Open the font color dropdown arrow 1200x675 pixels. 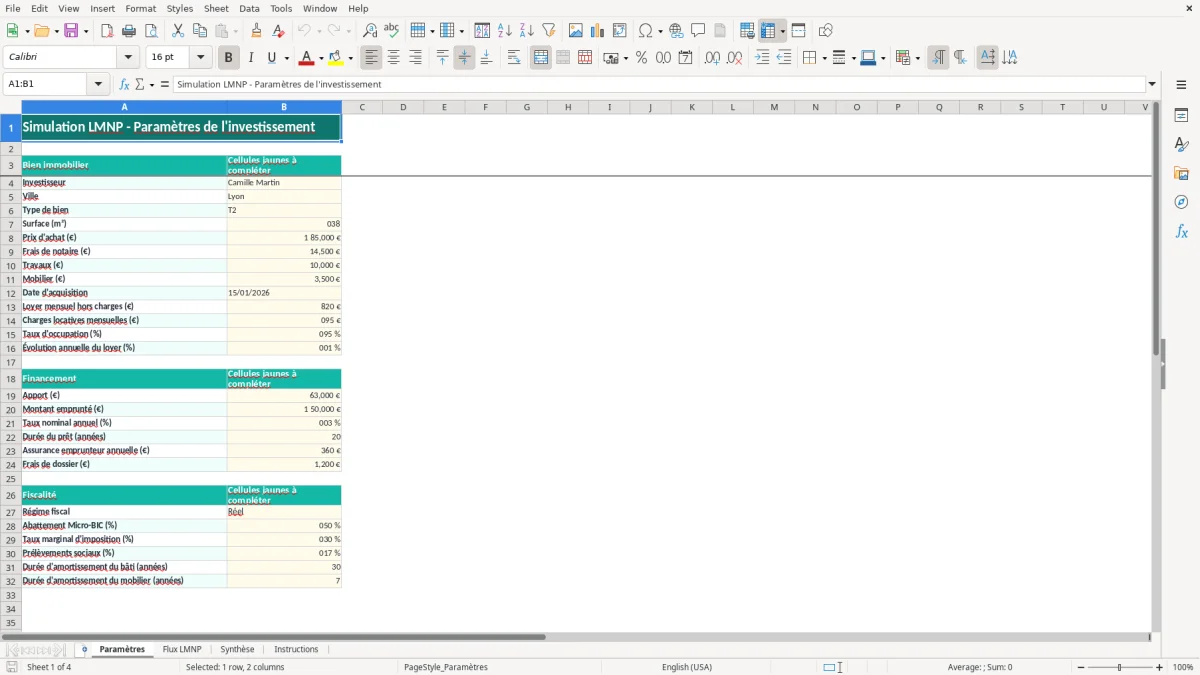(x=320, y=58)
